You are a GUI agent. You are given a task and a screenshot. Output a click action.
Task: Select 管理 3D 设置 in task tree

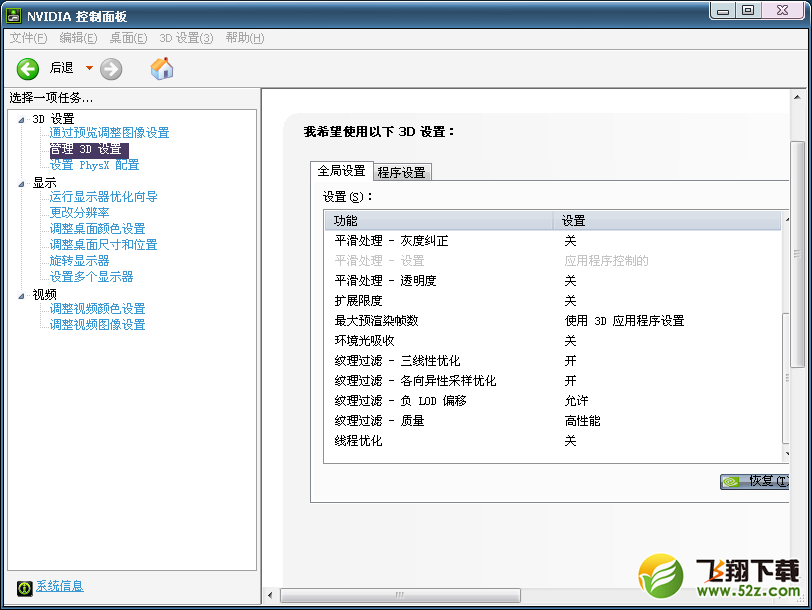click(89, 150)
